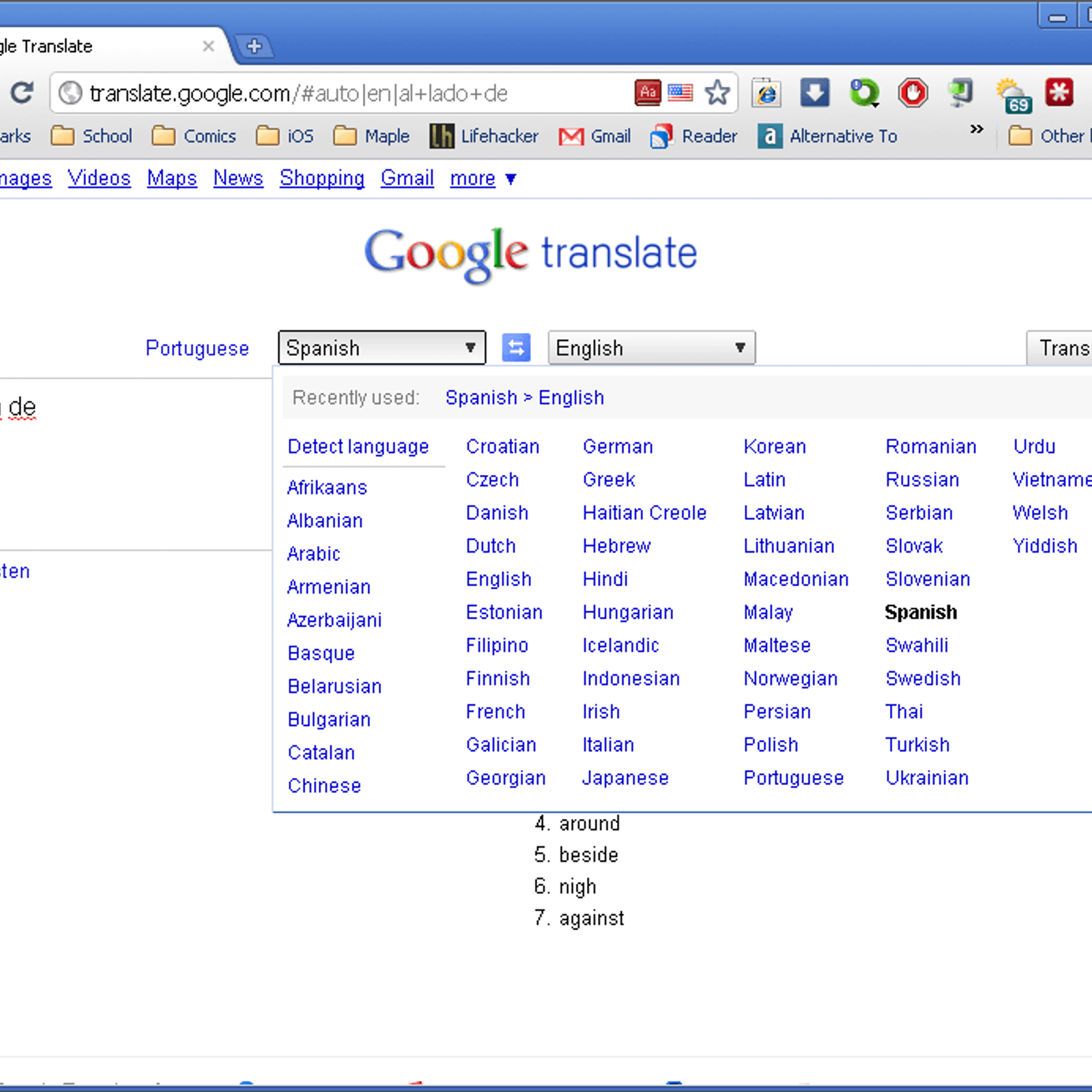Go to Google Shopping link

click(x=322, y=178)
